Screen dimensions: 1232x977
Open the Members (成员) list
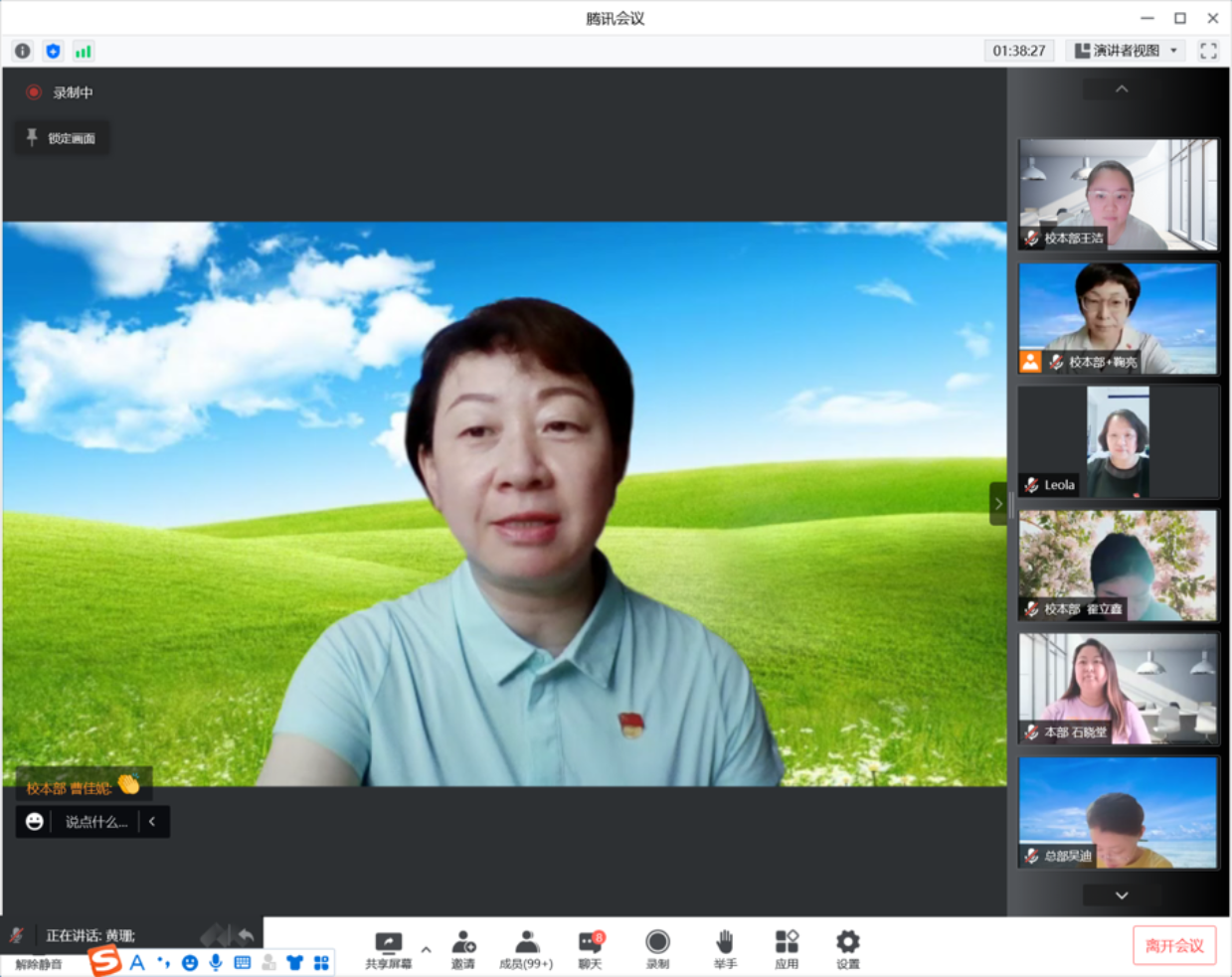point(526,948)
